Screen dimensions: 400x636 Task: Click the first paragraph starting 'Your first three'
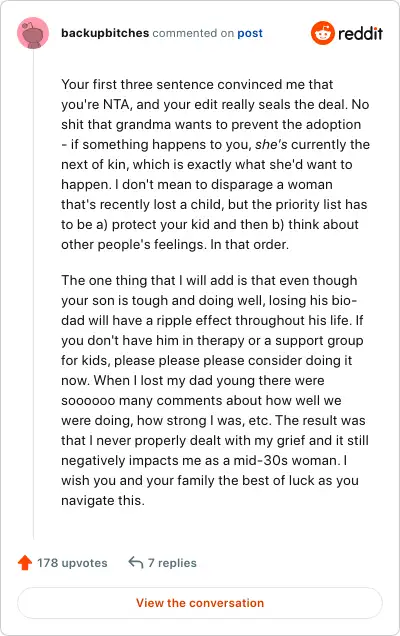tap(215, 164)
